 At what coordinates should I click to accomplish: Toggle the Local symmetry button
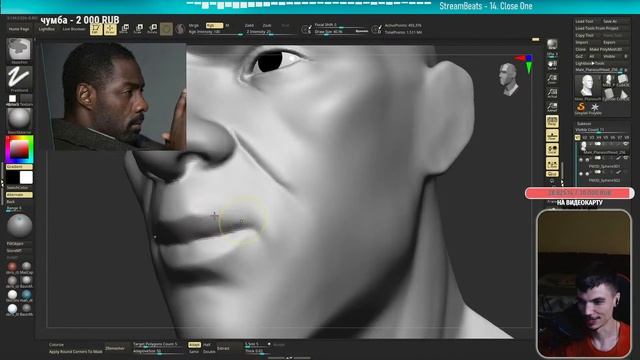point(552,149)
